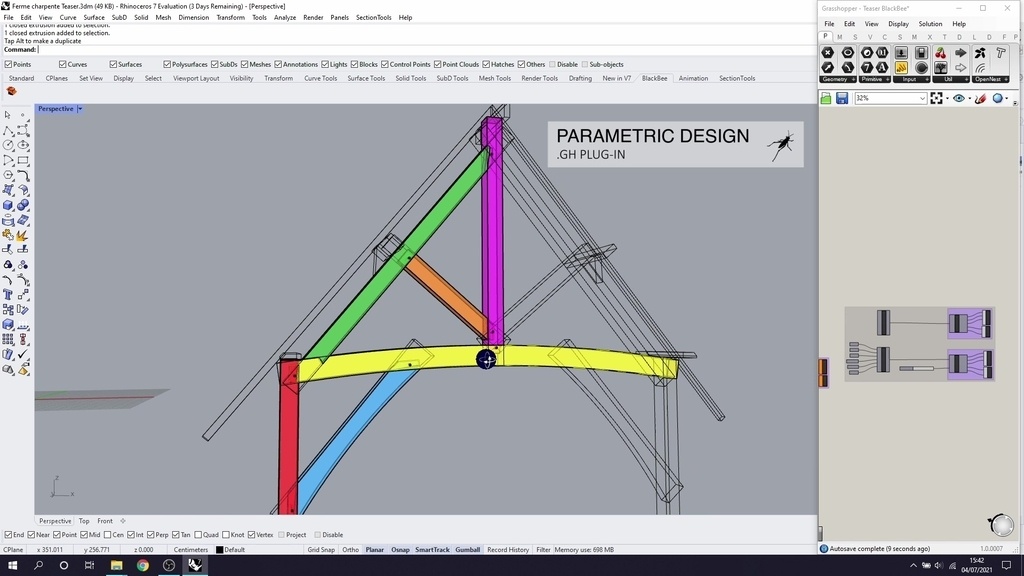Click the BlackBee toolbar icon below Standard tab

tap(11, 91)
